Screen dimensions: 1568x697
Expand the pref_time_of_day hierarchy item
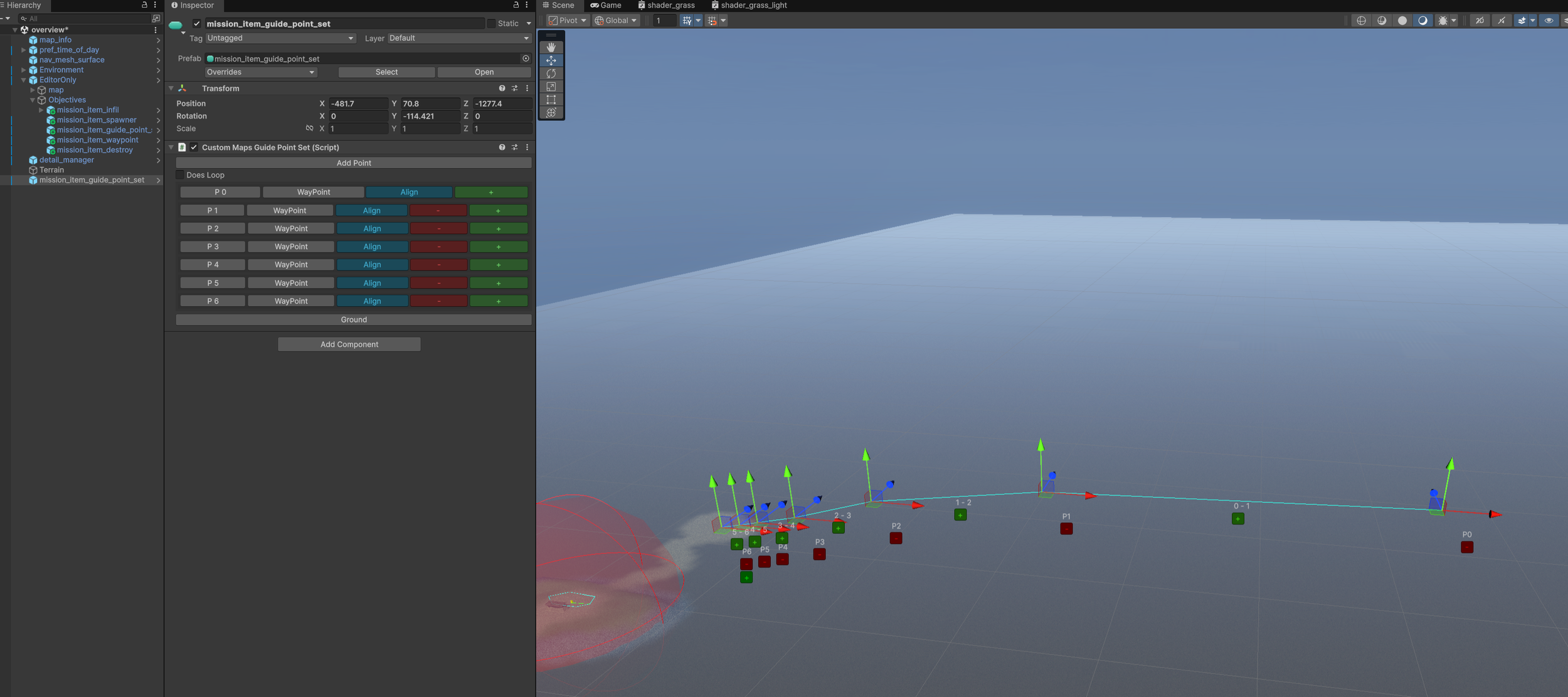coord(24,50)
